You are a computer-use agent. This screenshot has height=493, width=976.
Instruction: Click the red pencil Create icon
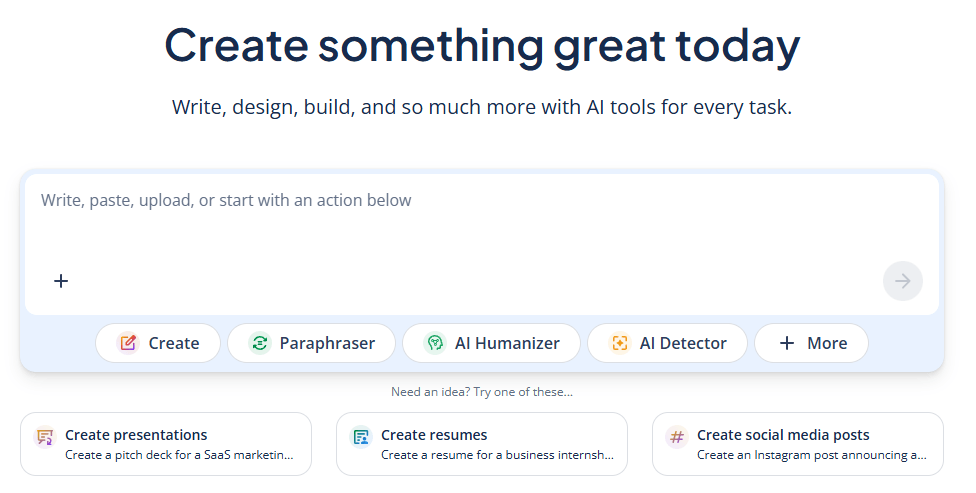(x=128, y=343)
